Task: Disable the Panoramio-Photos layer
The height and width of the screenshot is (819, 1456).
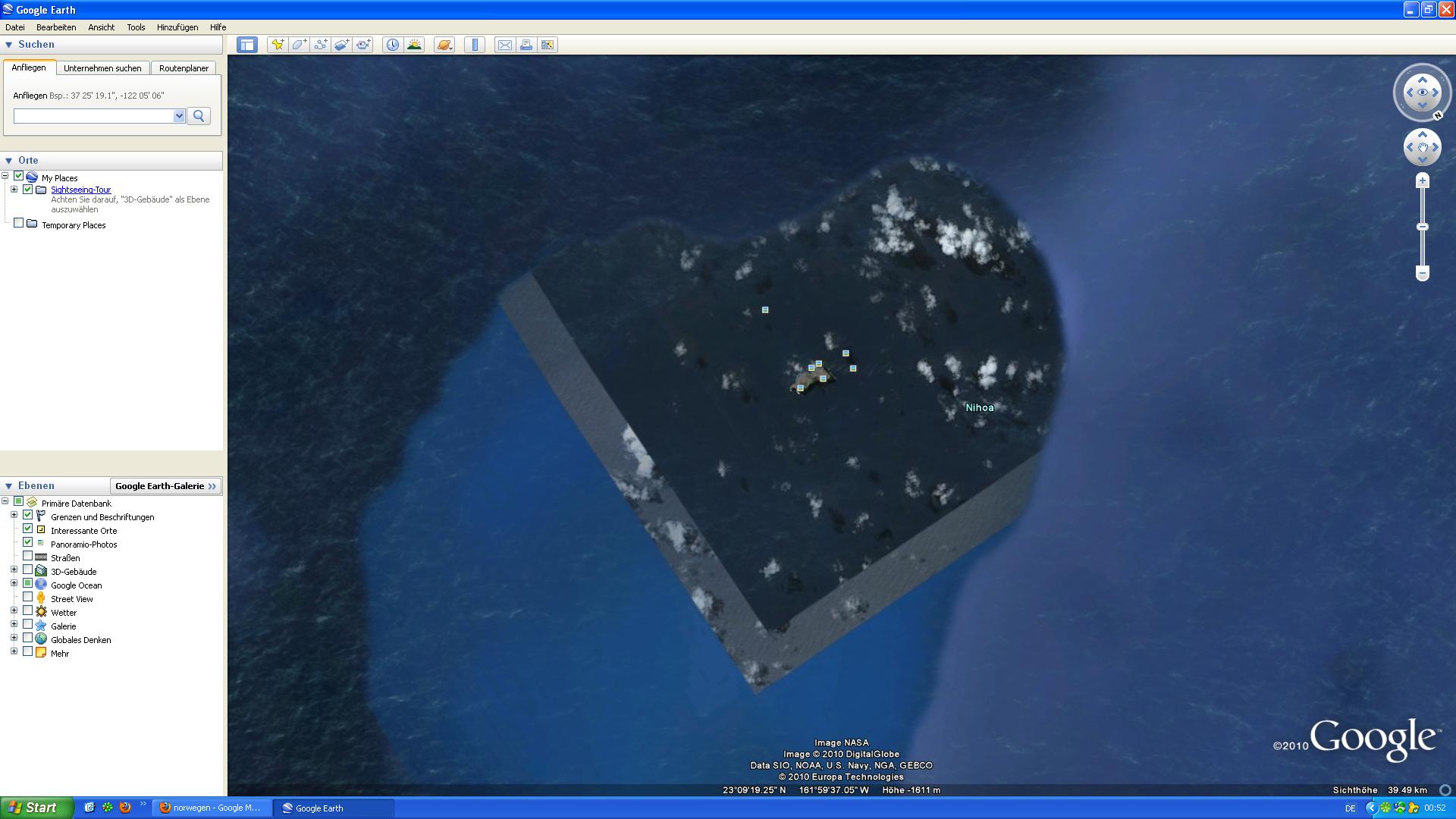Action: point(28,543)
